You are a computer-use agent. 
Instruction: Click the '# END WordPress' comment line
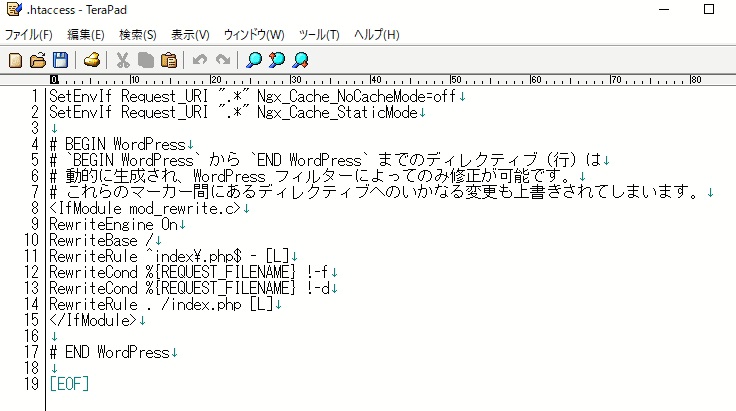click(x=109, y=352)
